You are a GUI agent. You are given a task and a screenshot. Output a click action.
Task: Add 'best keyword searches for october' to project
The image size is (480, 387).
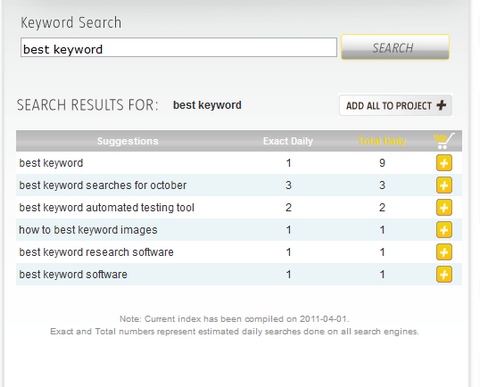[x=444, y=185]
